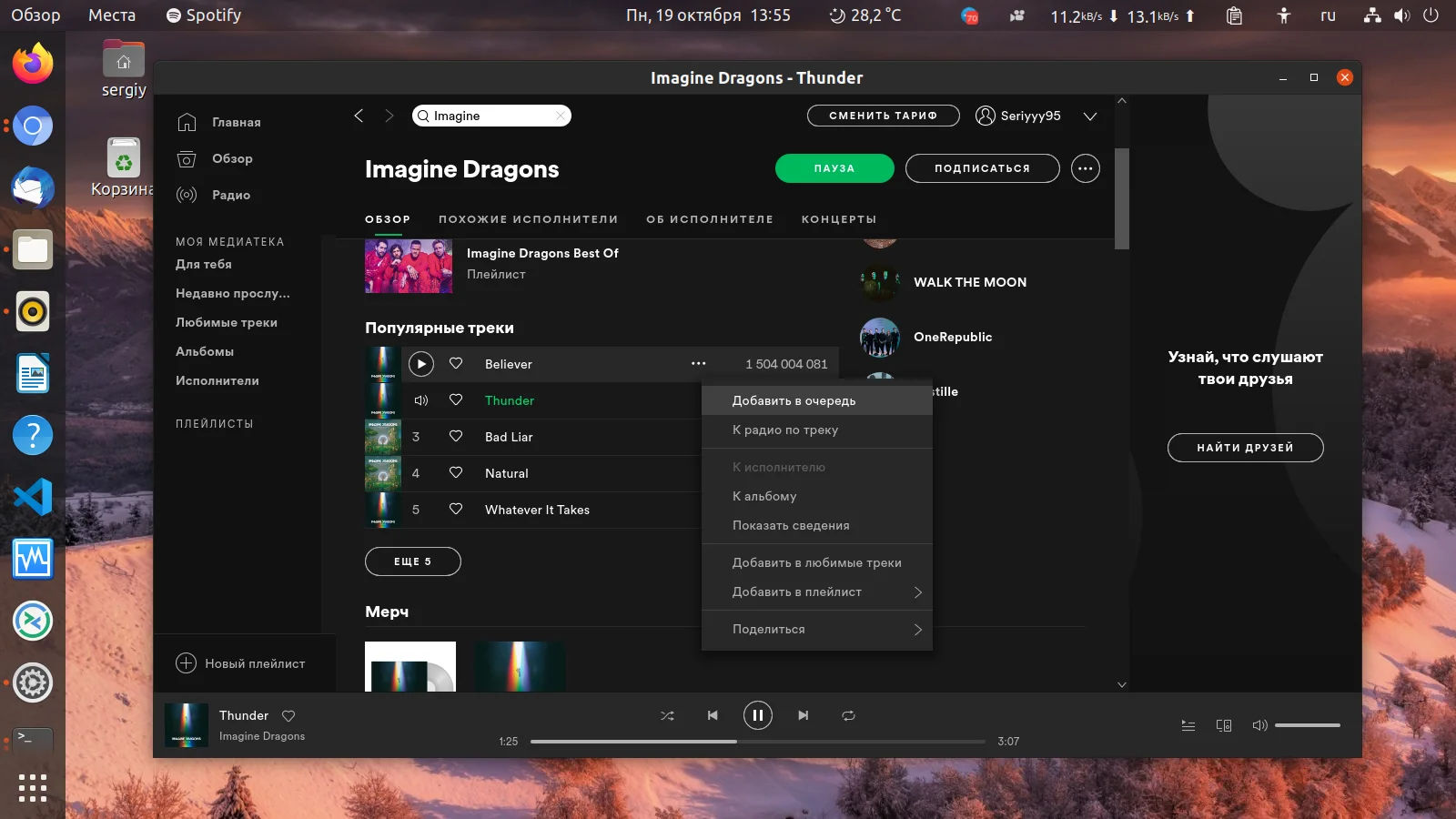1456x819 pixels.
Task: Open the devices available menu
Action: (1224, 725)
